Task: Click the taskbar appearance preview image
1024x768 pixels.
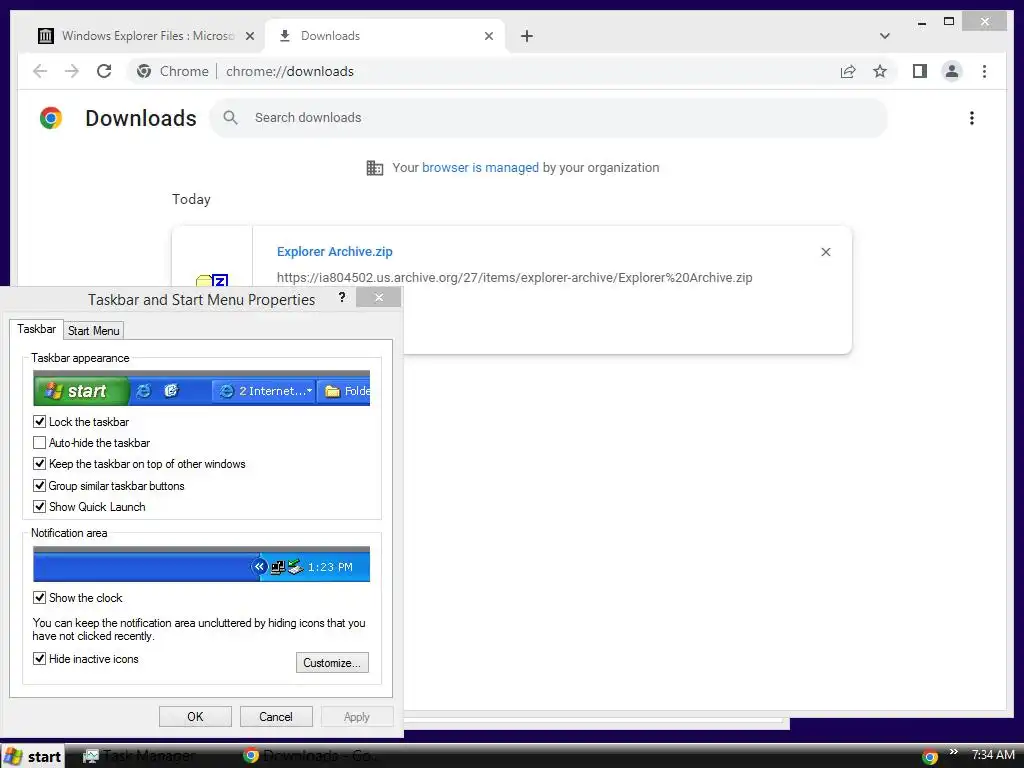Action: tap(201, 389)
